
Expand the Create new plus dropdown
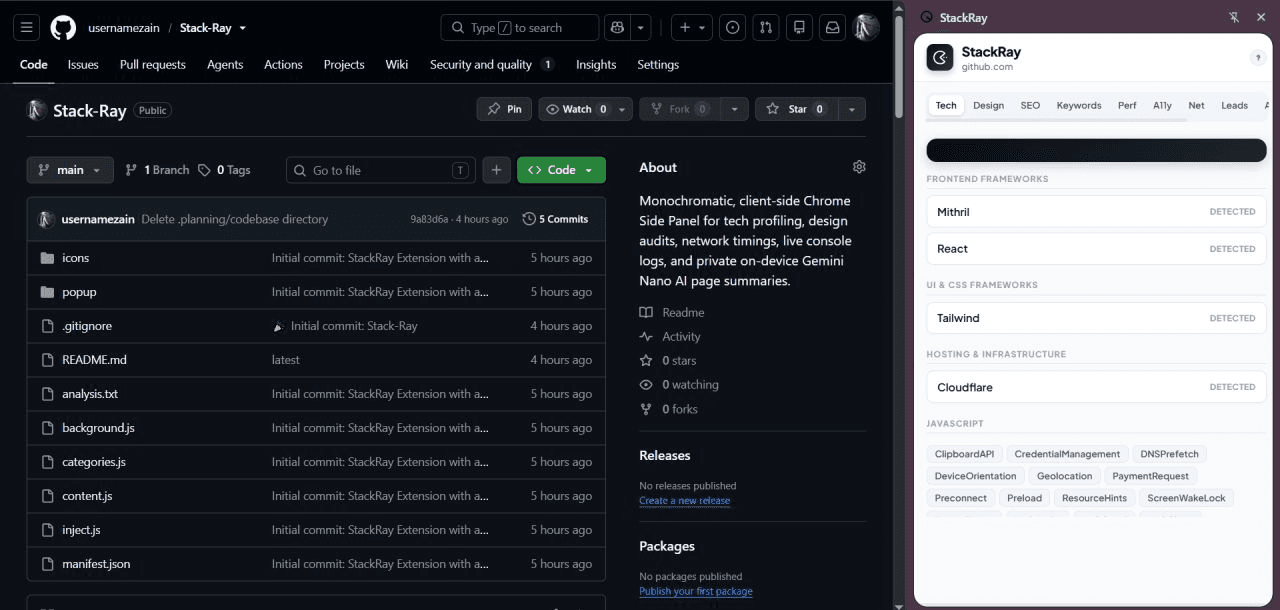point(692,28)
